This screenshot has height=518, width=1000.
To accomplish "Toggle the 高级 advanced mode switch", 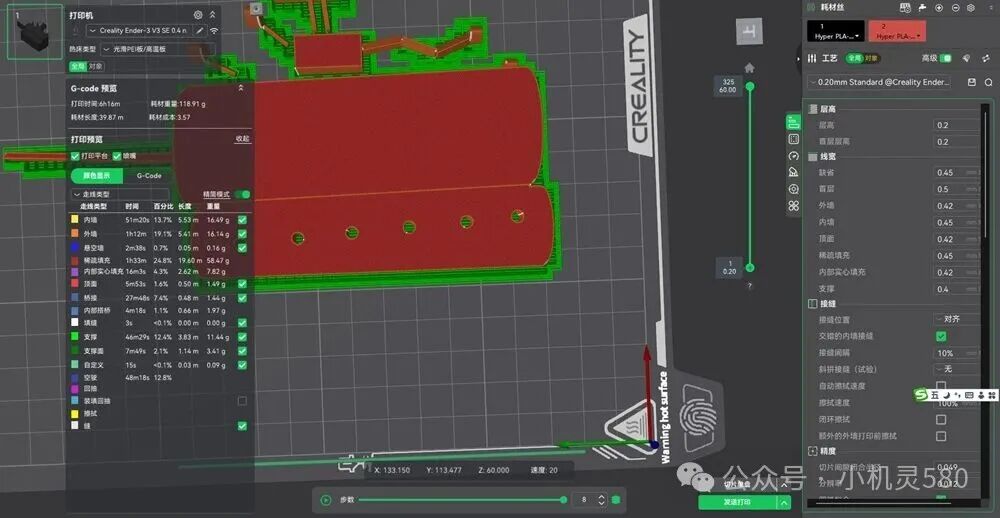I will point(945,58).
